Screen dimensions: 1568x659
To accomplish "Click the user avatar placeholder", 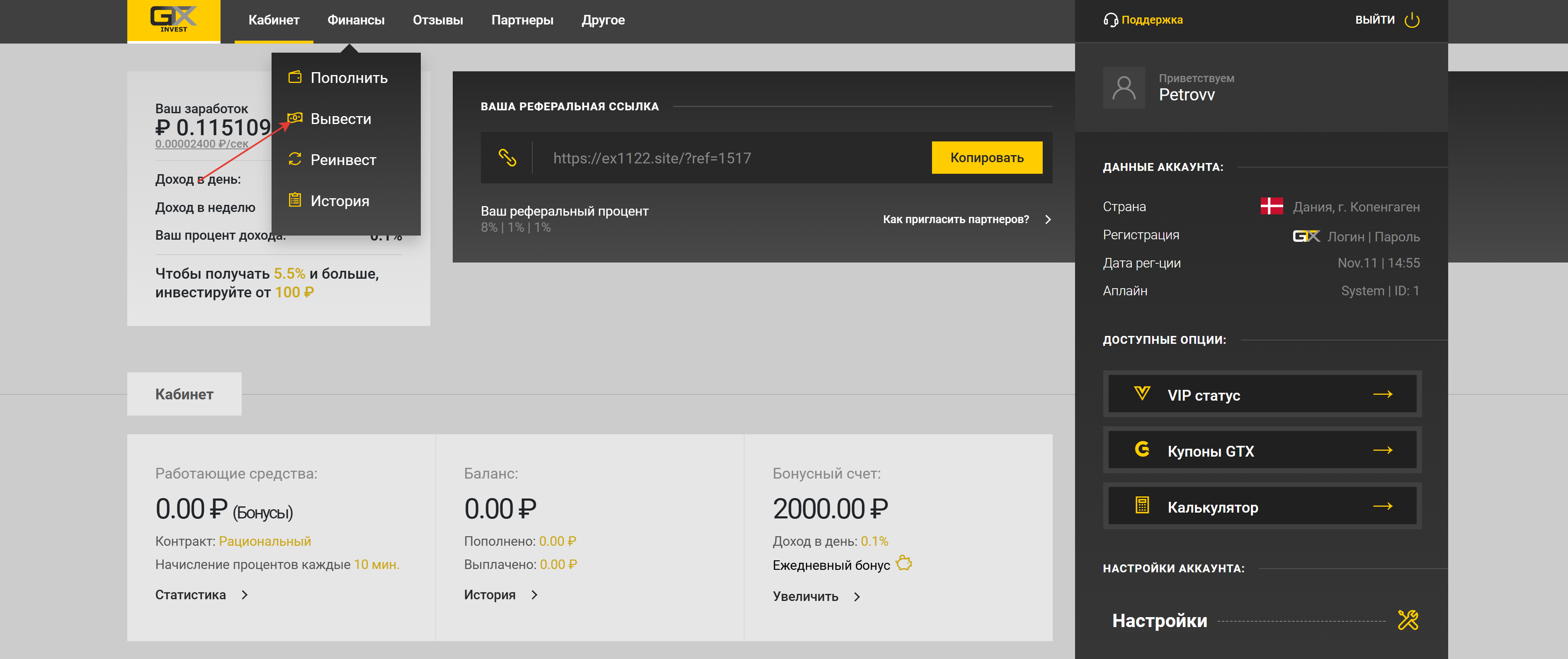I will (1124, 88).
